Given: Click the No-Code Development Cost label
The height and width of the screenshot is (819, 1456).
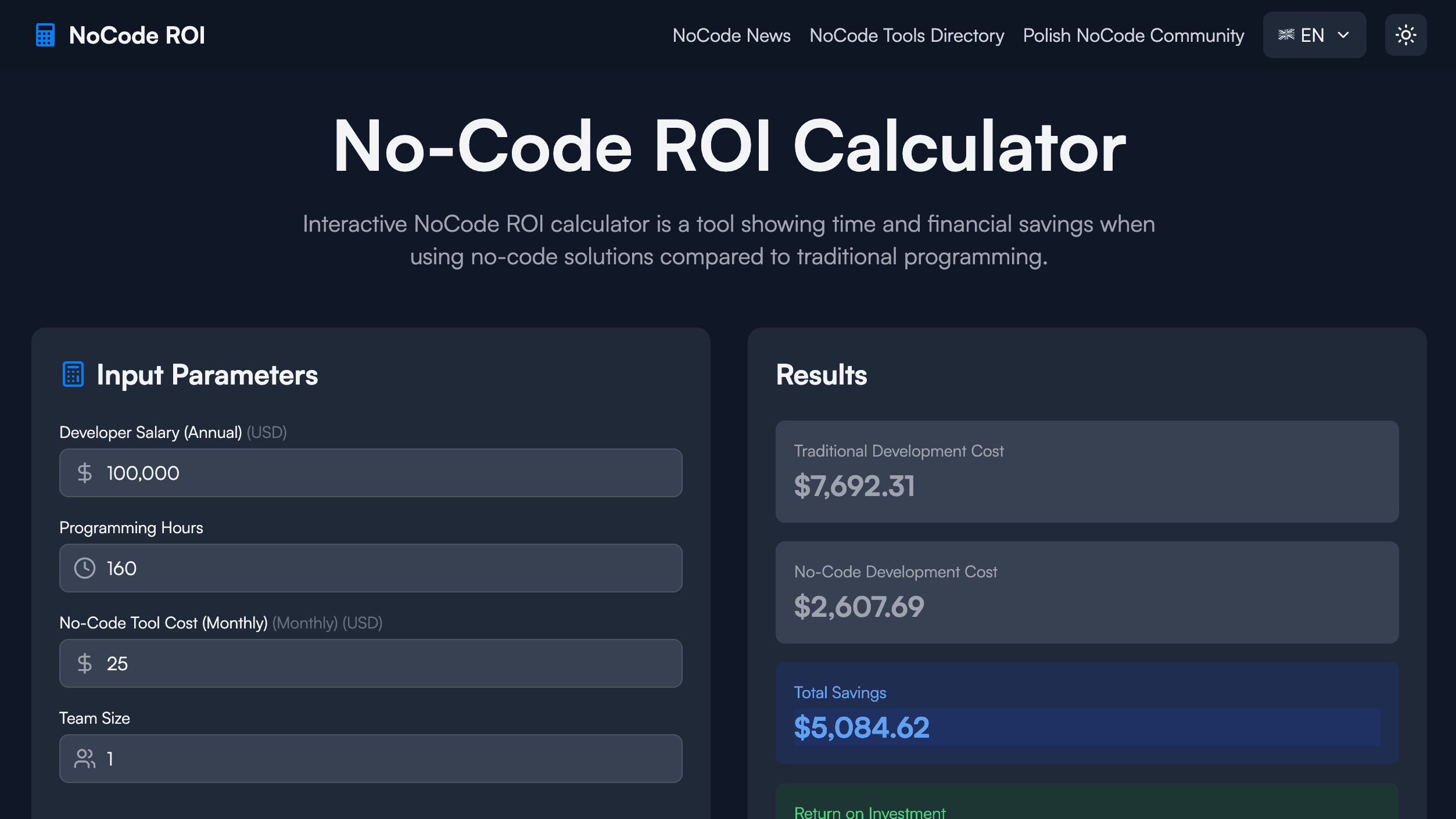Looking at the screenshot, I should coord(895,572).
